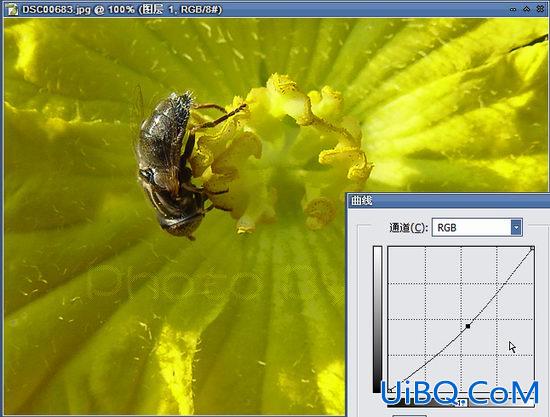Click the 曲线 Curves dialog title bar
550x417 pixels.
coord(448,201)
